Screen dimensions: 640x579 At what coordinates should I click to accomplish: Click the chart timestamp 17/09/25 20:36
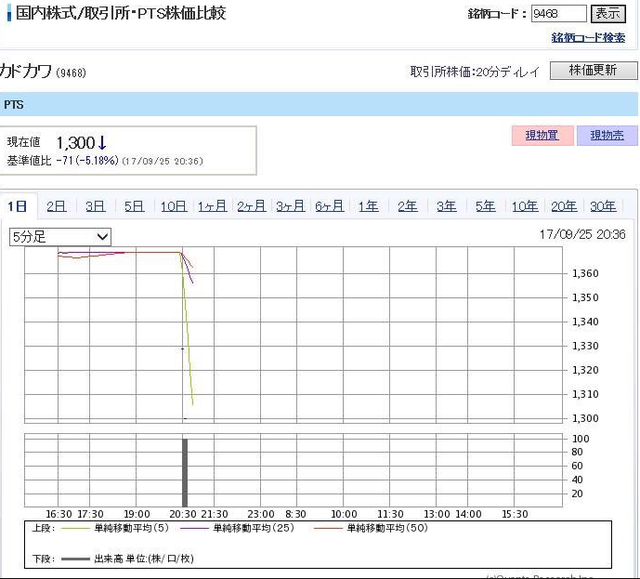click(582, 235)
